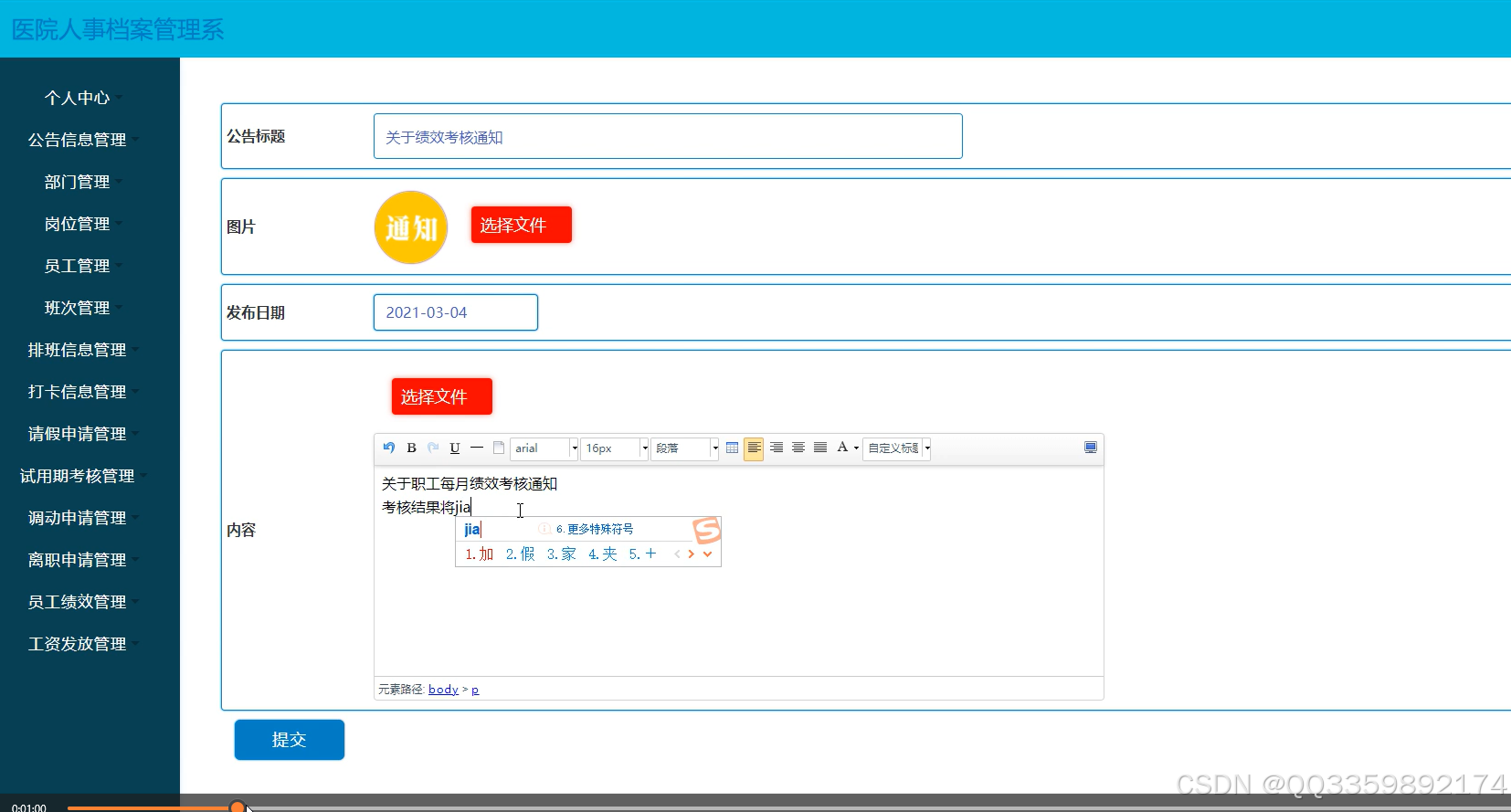Go to next page of IME candidates

pyautogui.click(x=692, y=554)
